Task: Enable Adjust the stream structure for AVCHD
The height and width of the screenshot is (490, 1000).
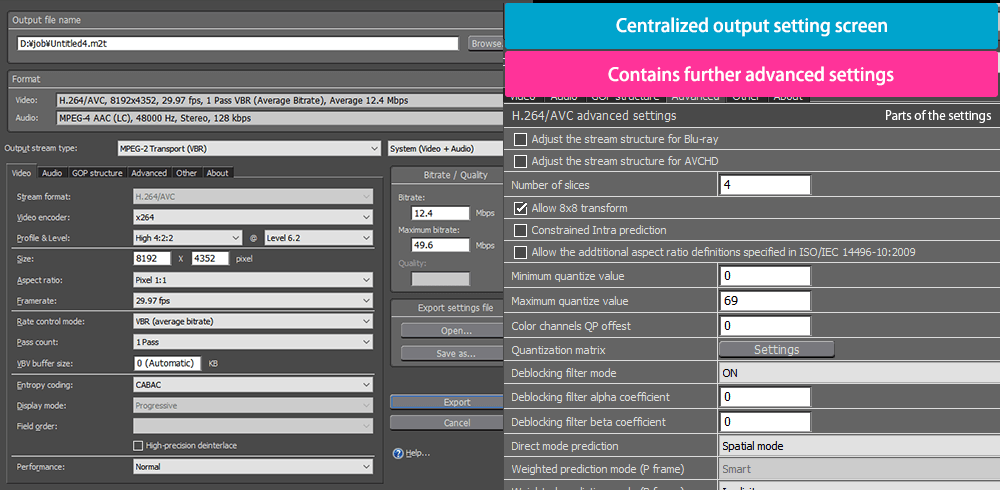Action: click(520, 161)
